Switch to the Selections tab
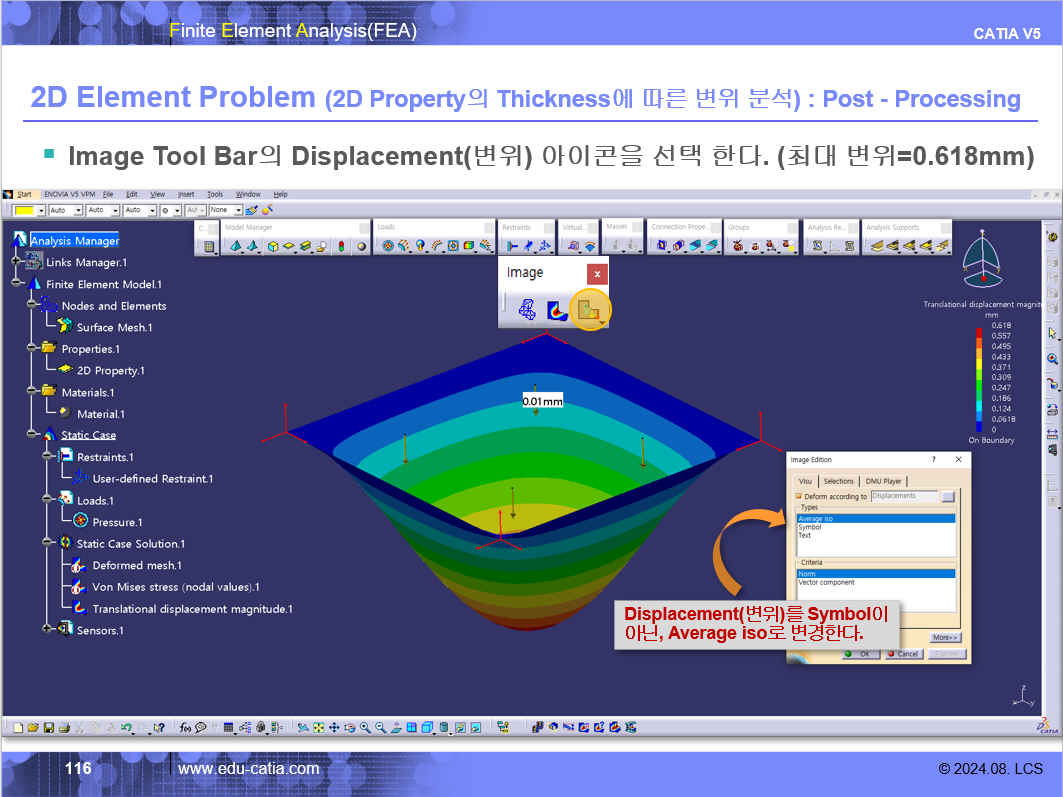The width and height of the screenshot is (1063, 797). tap(838, 481)
